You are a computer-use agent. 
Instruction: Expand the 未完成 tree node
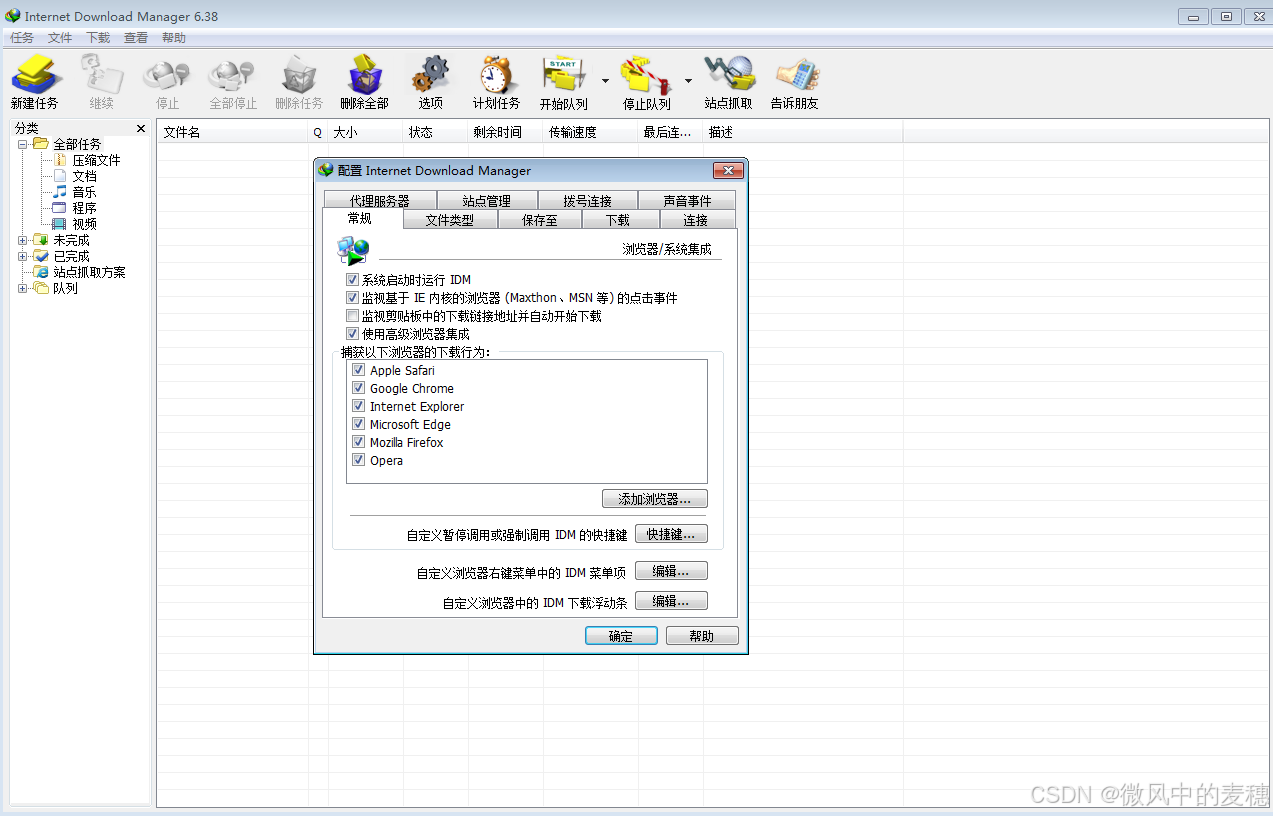coord(23,240)
